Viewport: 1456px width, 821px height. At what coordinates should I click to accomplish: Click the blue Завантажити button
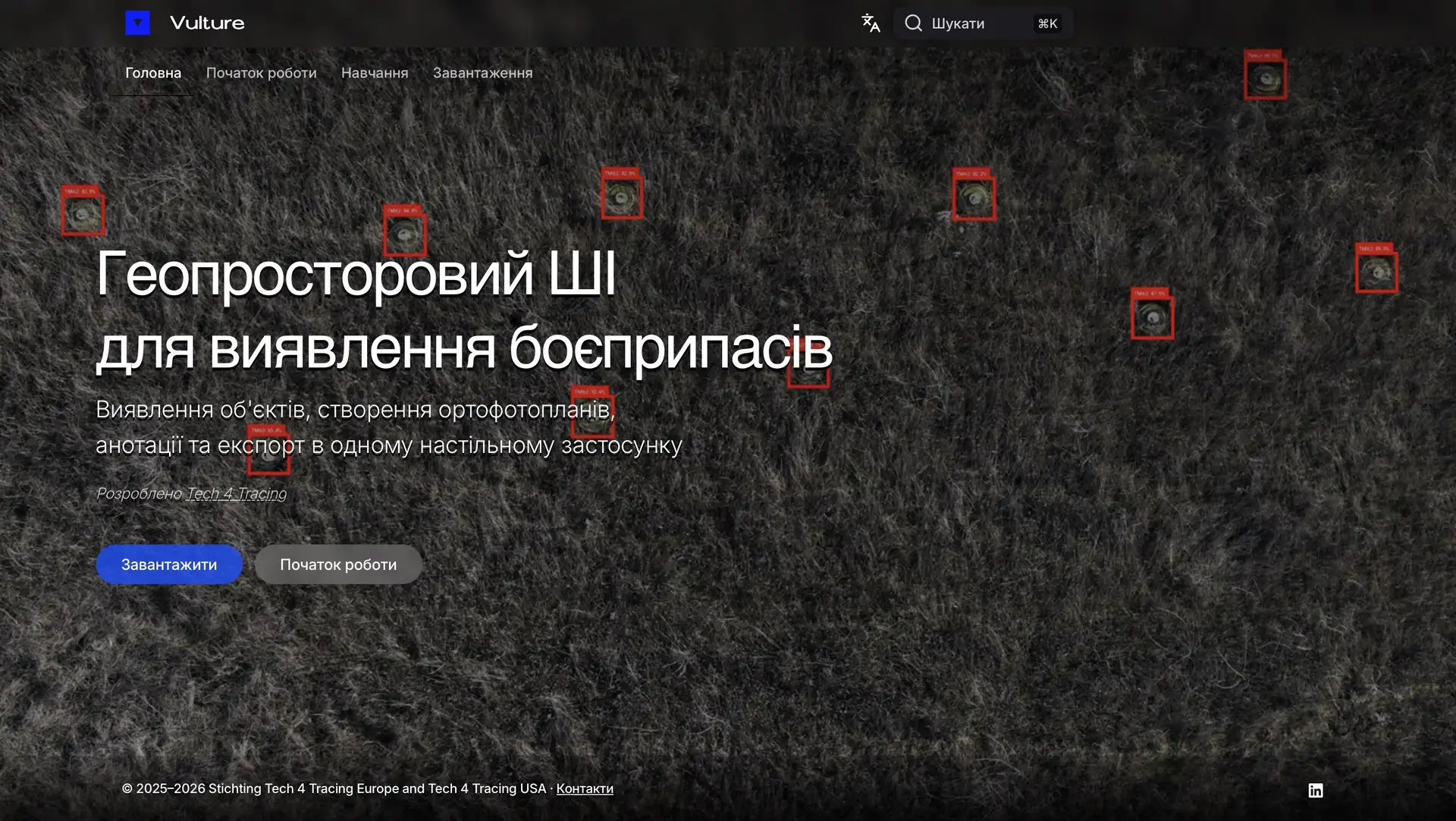(169, 565)
